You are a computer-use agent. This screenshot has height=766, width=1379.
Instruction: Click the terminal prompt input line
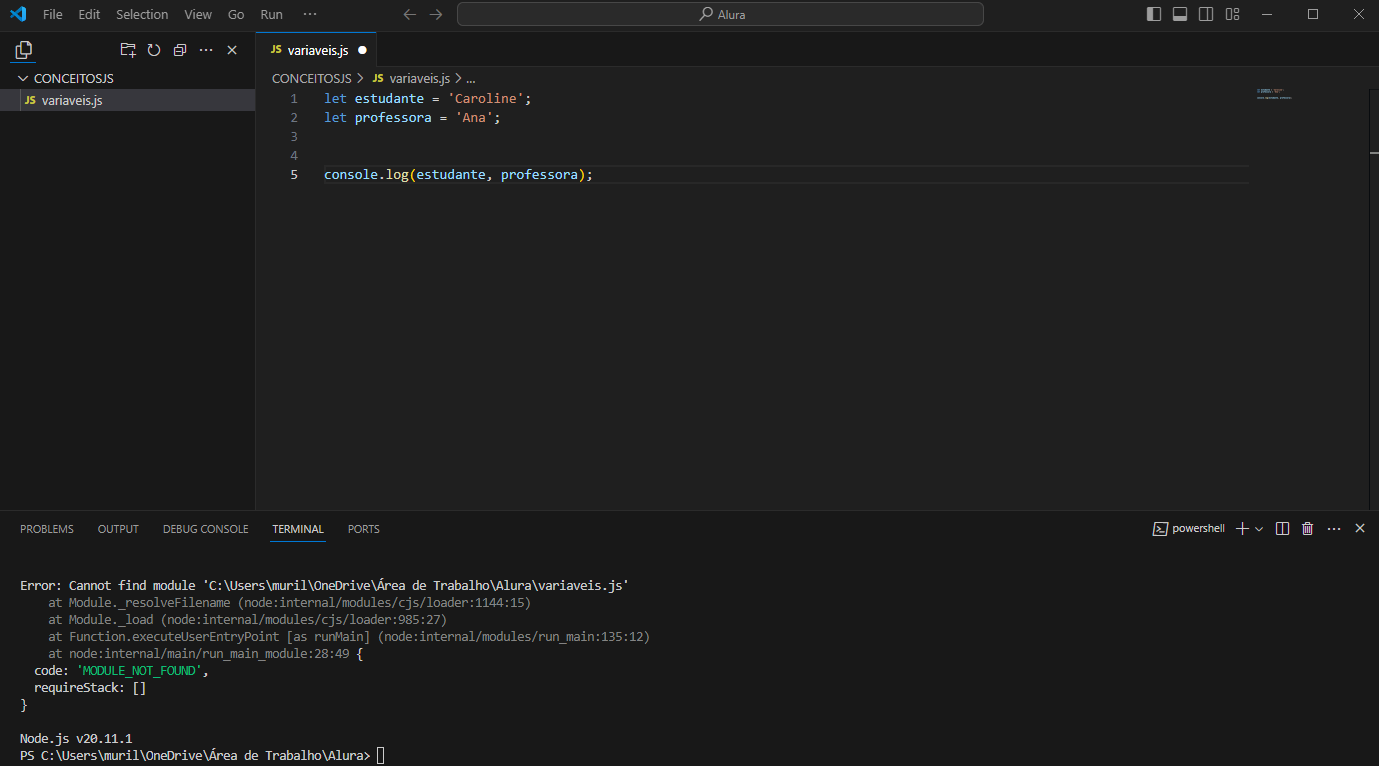[202, 756]
